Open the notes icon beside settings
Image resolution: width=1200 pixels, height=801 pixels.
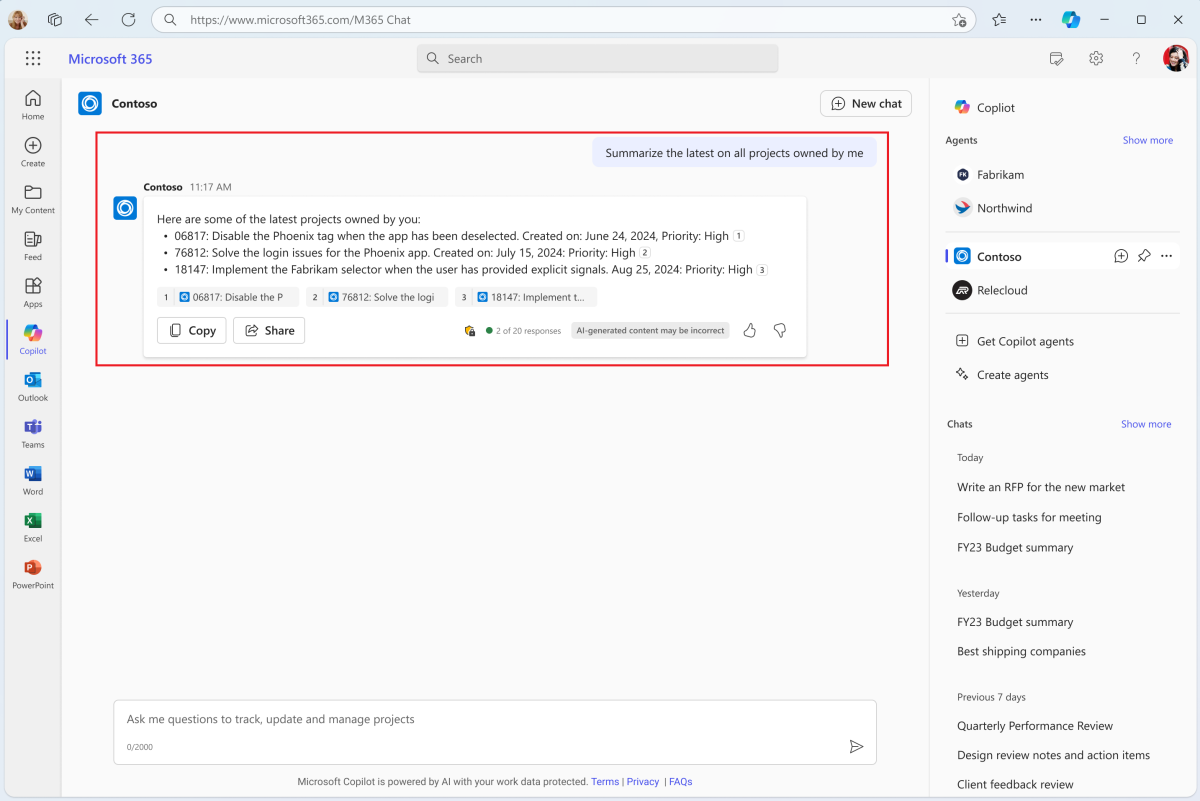tap(1056, 58)
